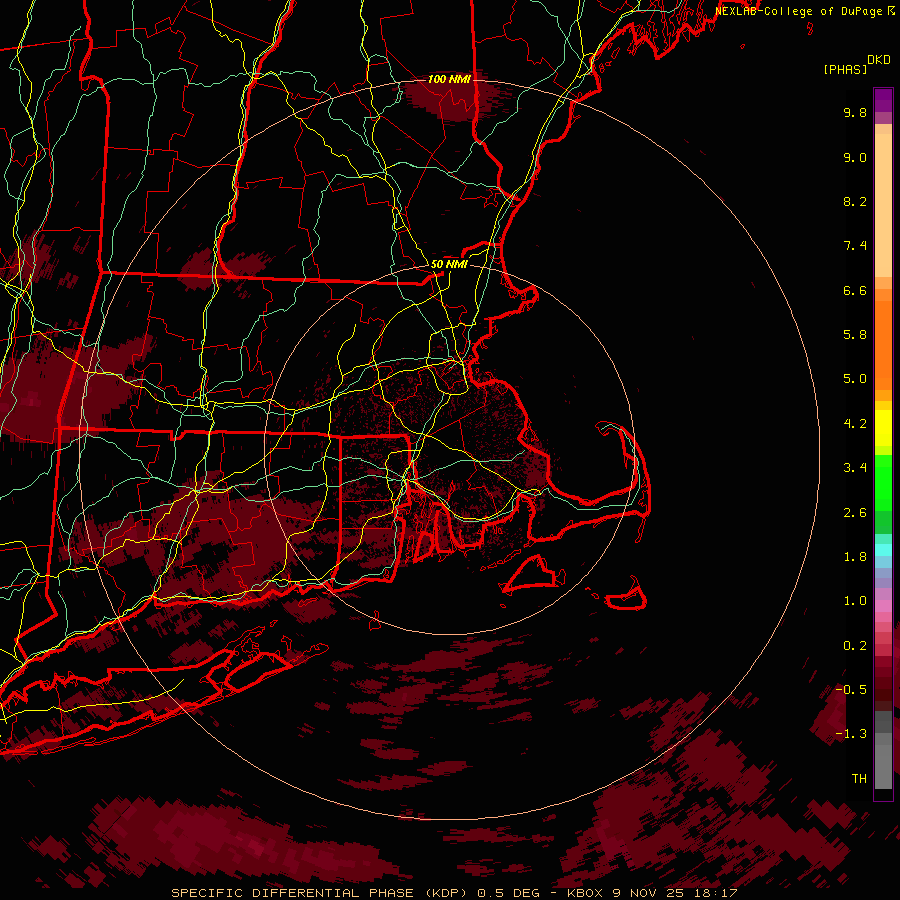
Task: Select the 3.4 value on the color scale
Action: coord(855,468)
